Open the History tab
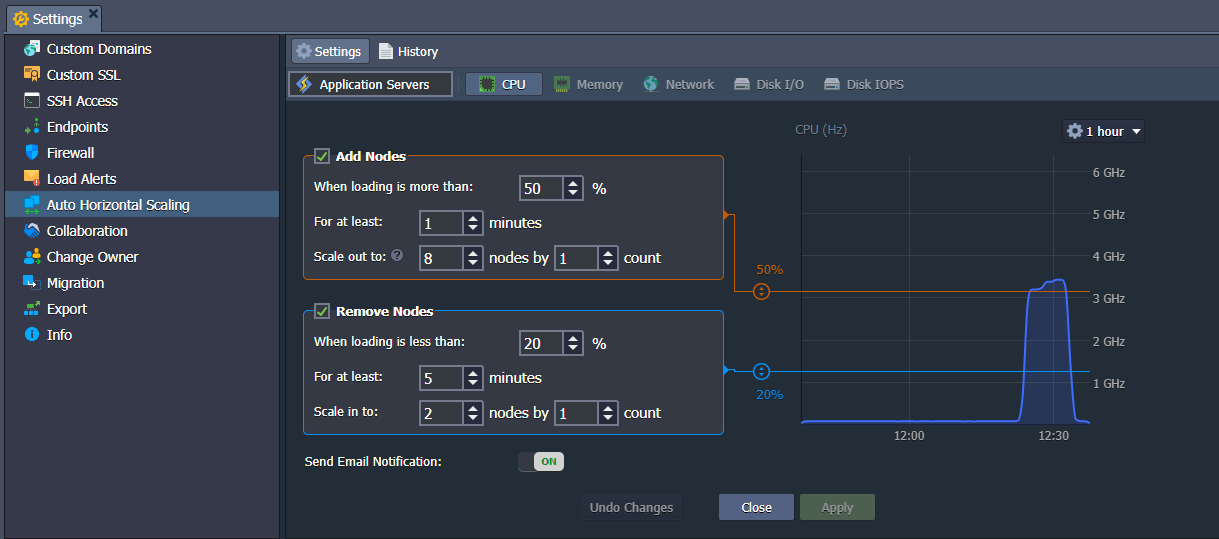This screenshot has width=1219, height=539. pos(408,52)
